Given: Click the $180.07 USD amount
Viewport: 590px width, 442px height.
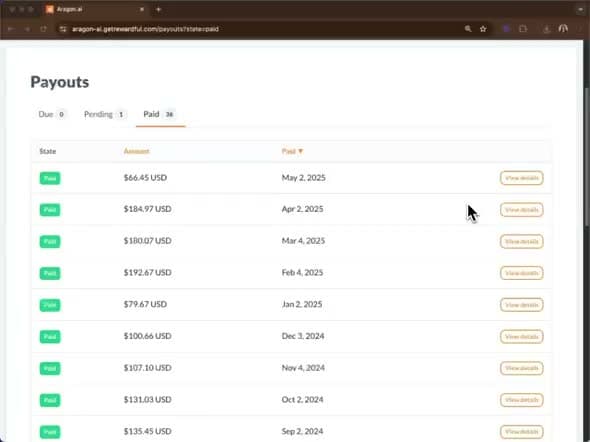Looking at the screenshot, I should (x=148, y=241).
